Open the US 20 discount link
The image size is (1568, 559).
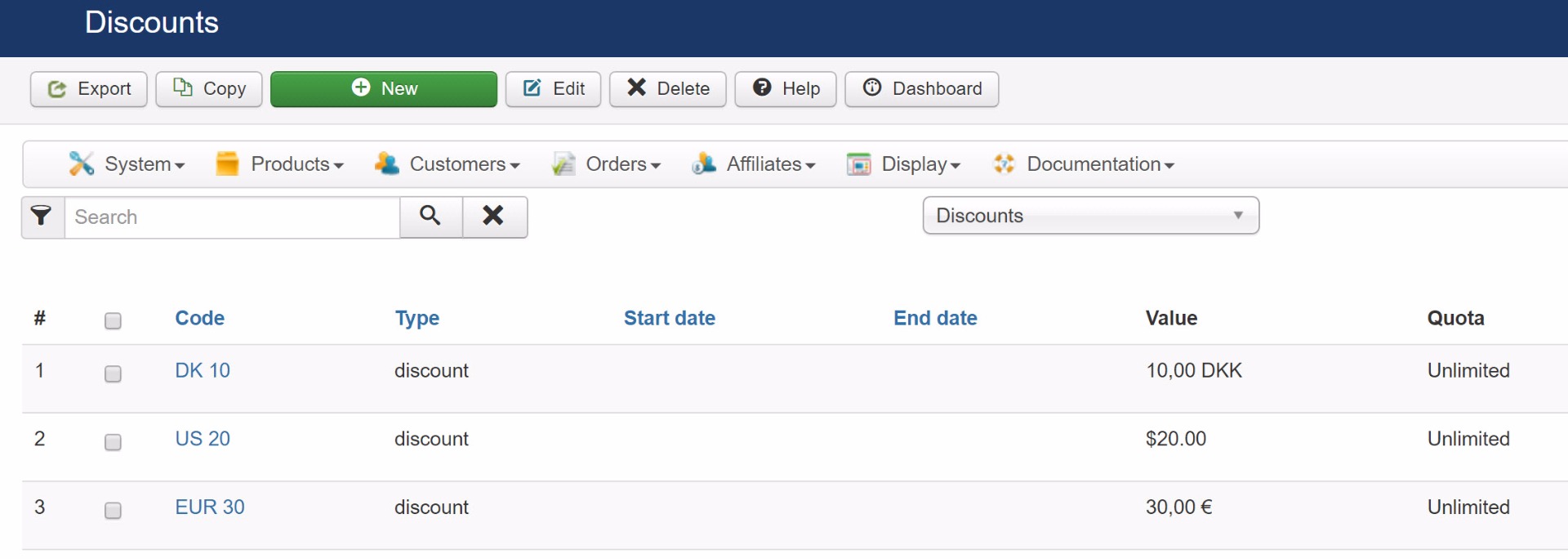pyautogui.click(x=203, y=439)
